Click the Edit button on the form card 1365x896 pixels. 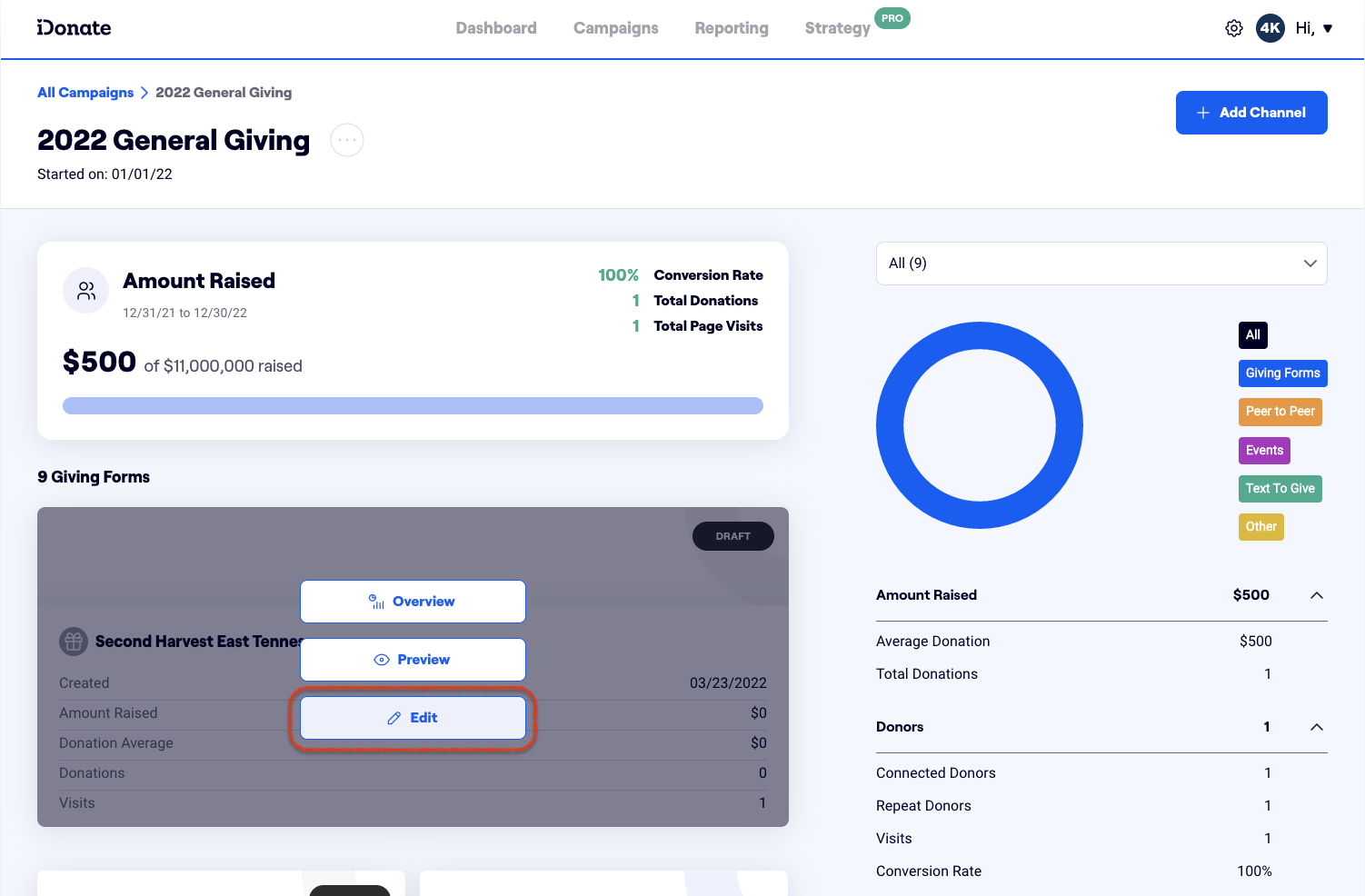point(413,718)
